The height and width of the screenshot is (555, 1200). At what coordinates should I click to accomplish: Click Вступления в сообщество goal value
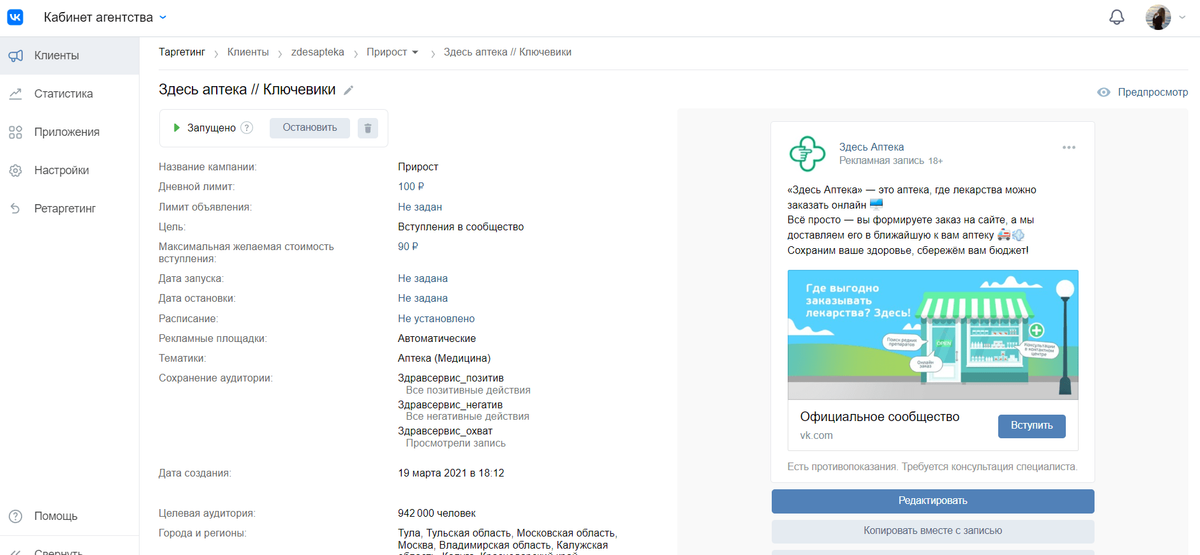tap(461, 227)
